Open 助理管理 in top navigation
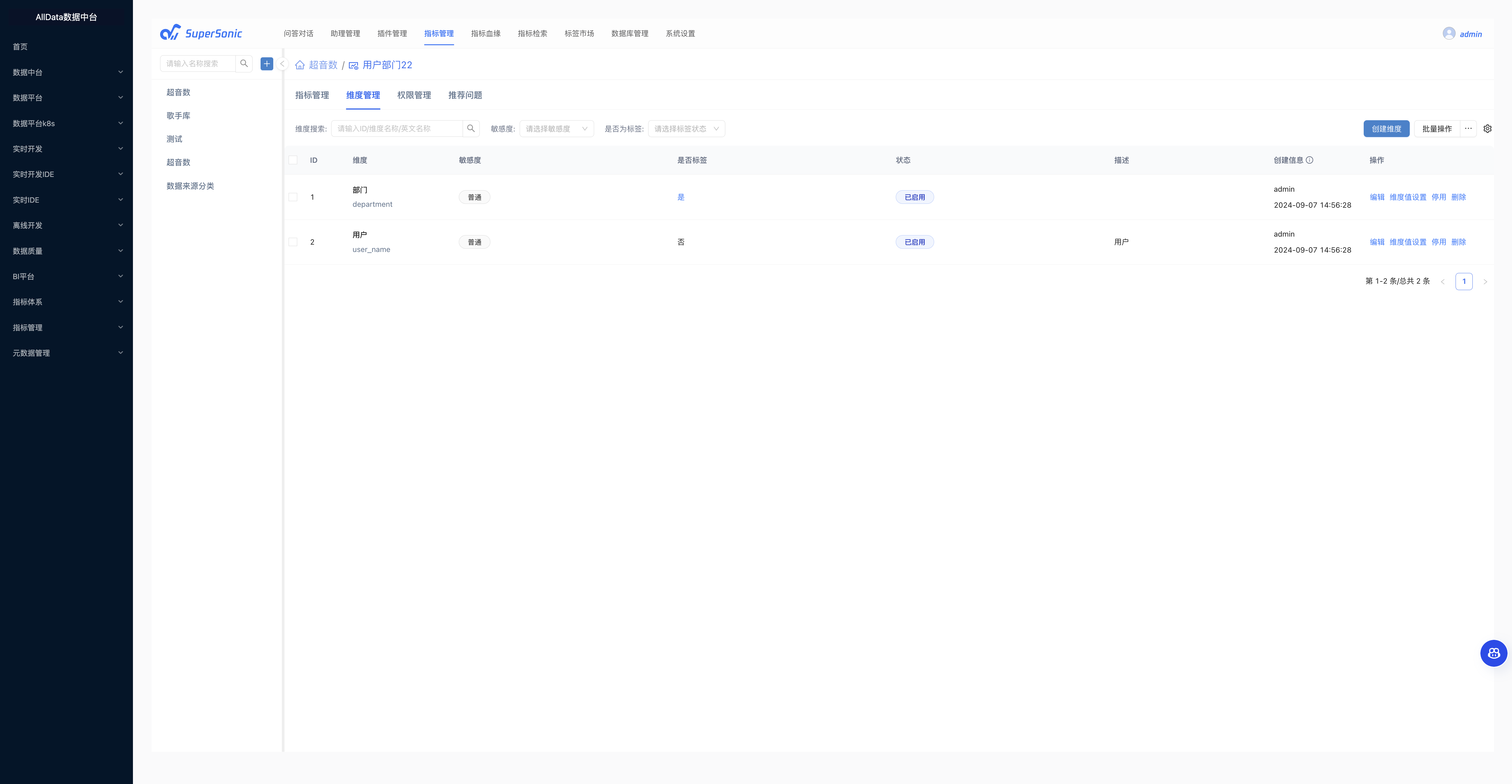Viewport: 1512px width, 784px height. pos(345,33)
